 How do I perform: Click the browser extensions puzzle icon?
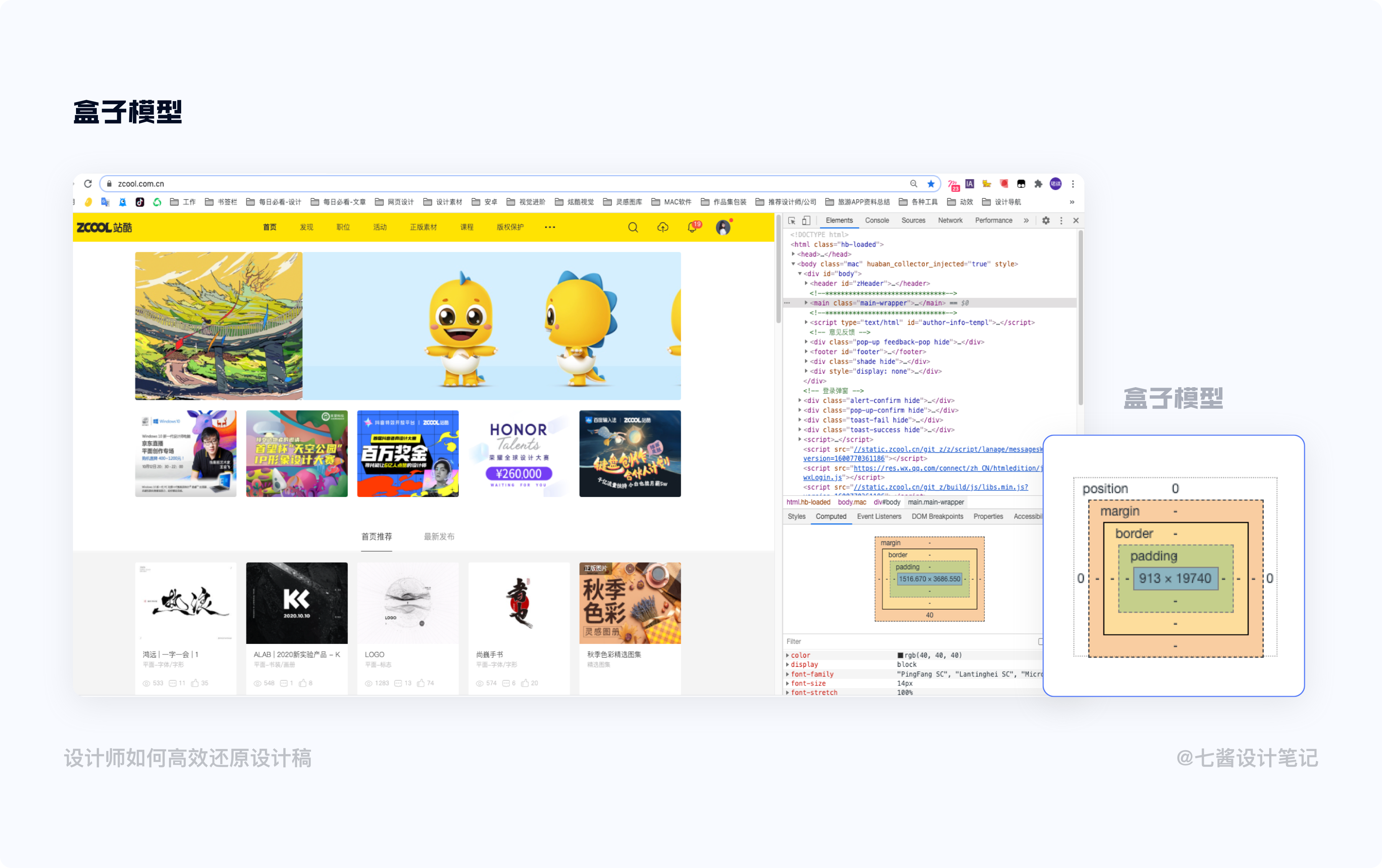click(1038, 183)
